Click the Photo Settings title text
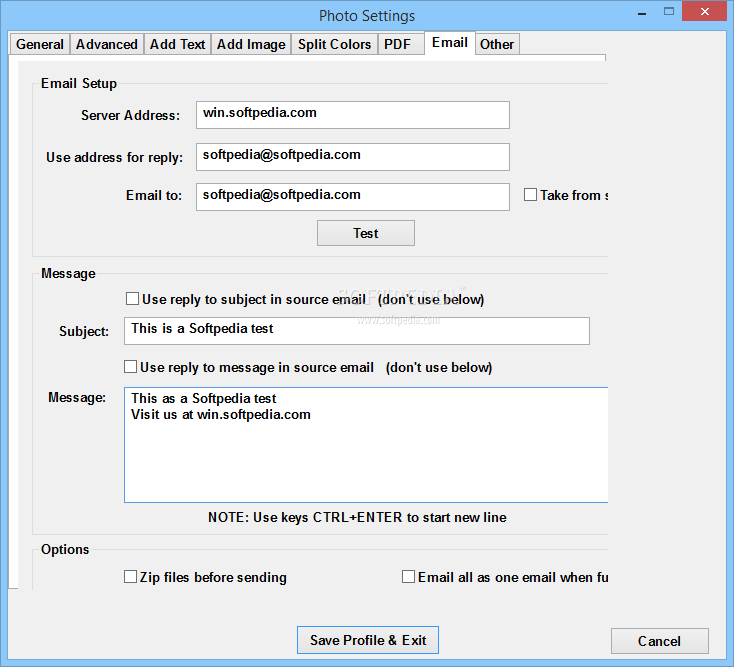The width and height of the screenshot is (734, 667). pos(367,16)
